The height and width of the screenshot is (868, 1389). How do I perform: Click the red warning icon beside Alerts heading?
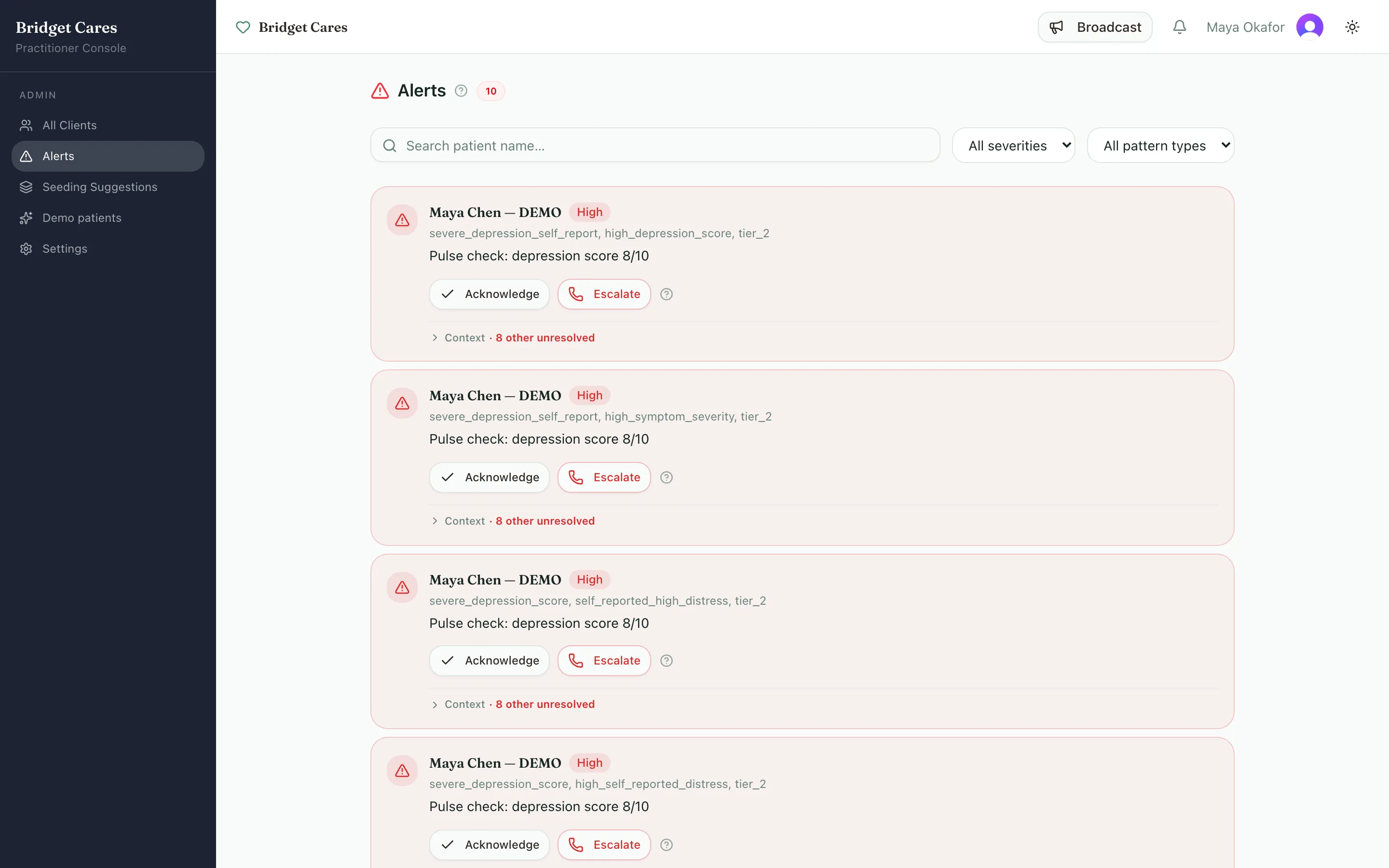(380, 91)
